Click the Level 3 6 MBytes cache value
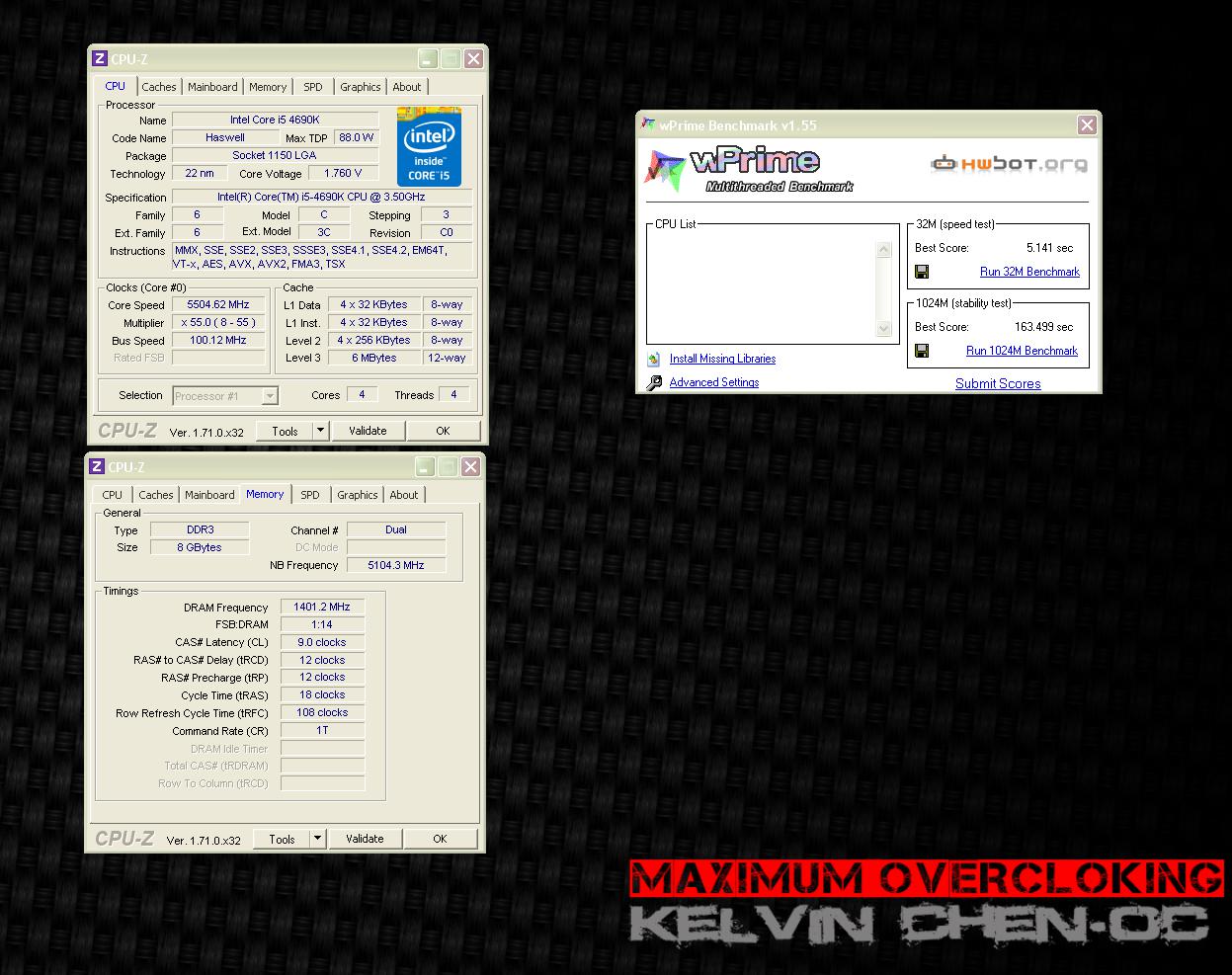 click(373, 358)
